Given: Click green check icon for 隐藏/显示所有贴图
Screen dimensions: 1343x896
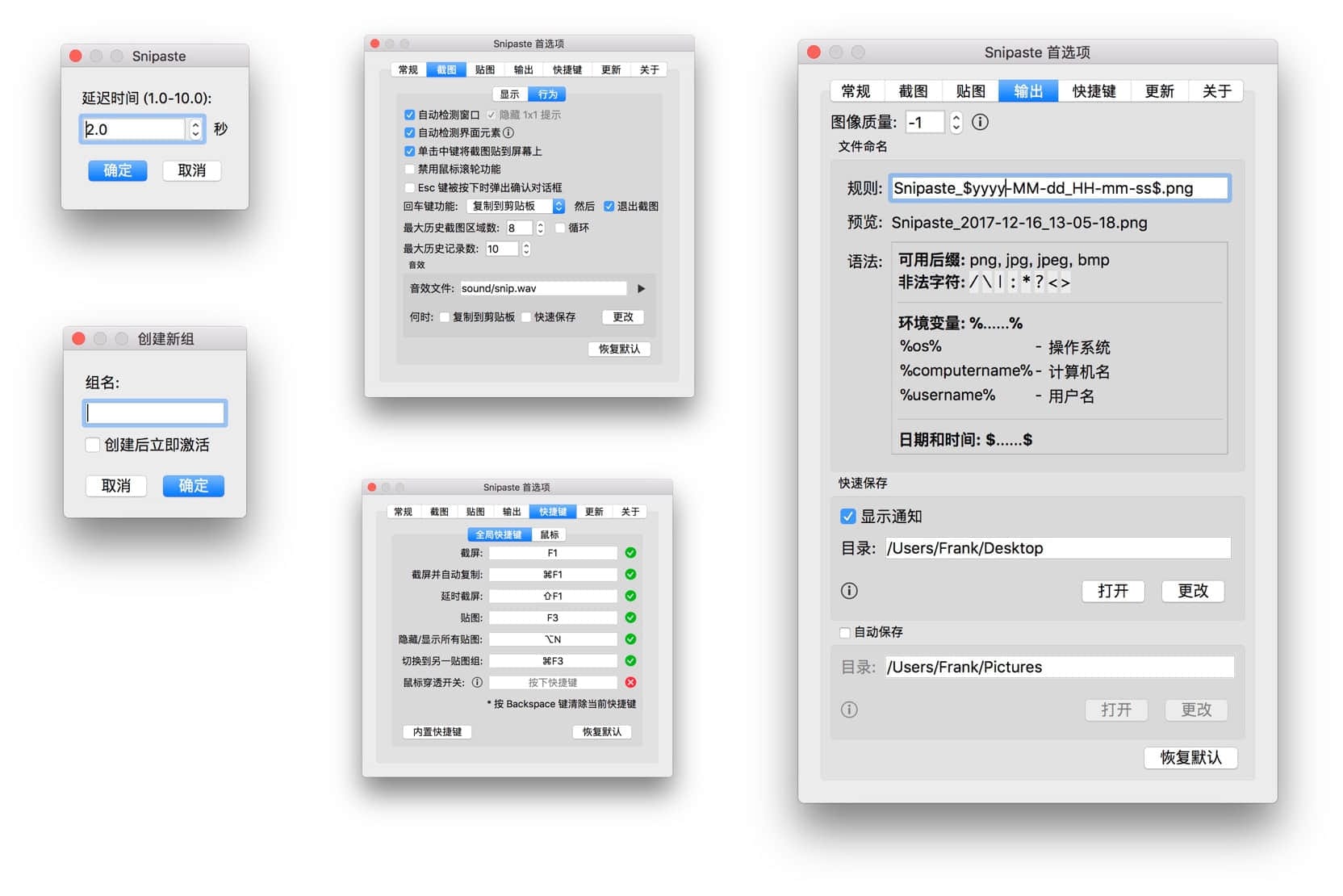Looking at the screenshot, I should (630, 639).
